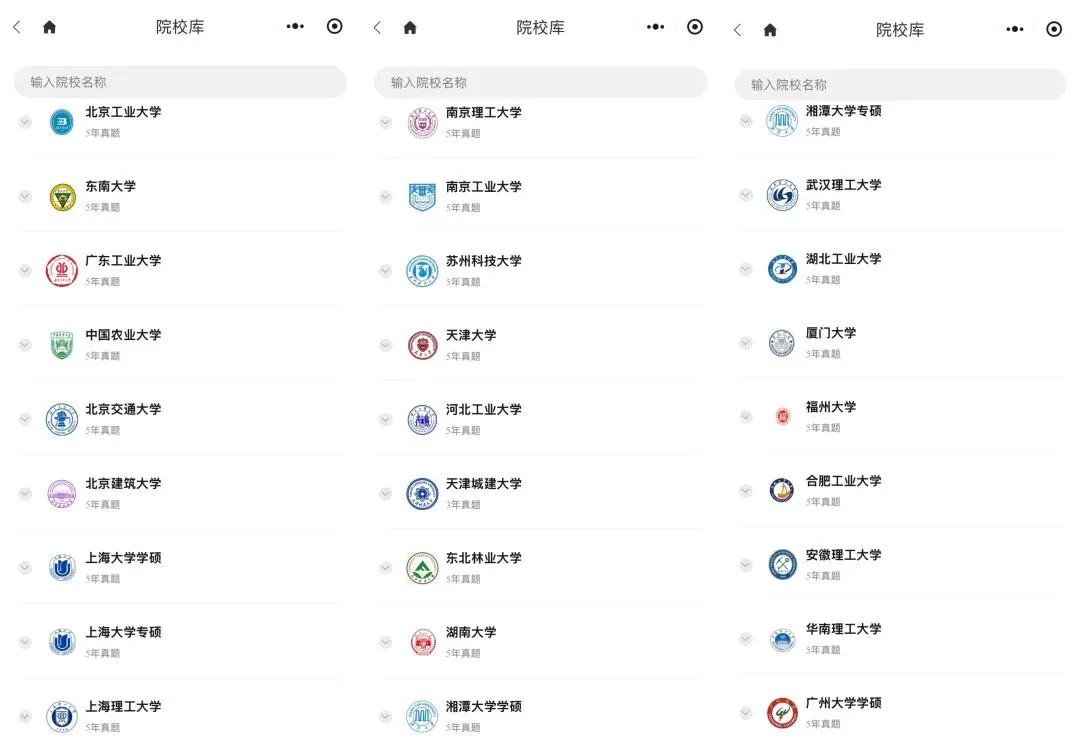Click the 湖南大学 red logo
The width and height of the screenshot is (1080, 738).
click(422, 642)
